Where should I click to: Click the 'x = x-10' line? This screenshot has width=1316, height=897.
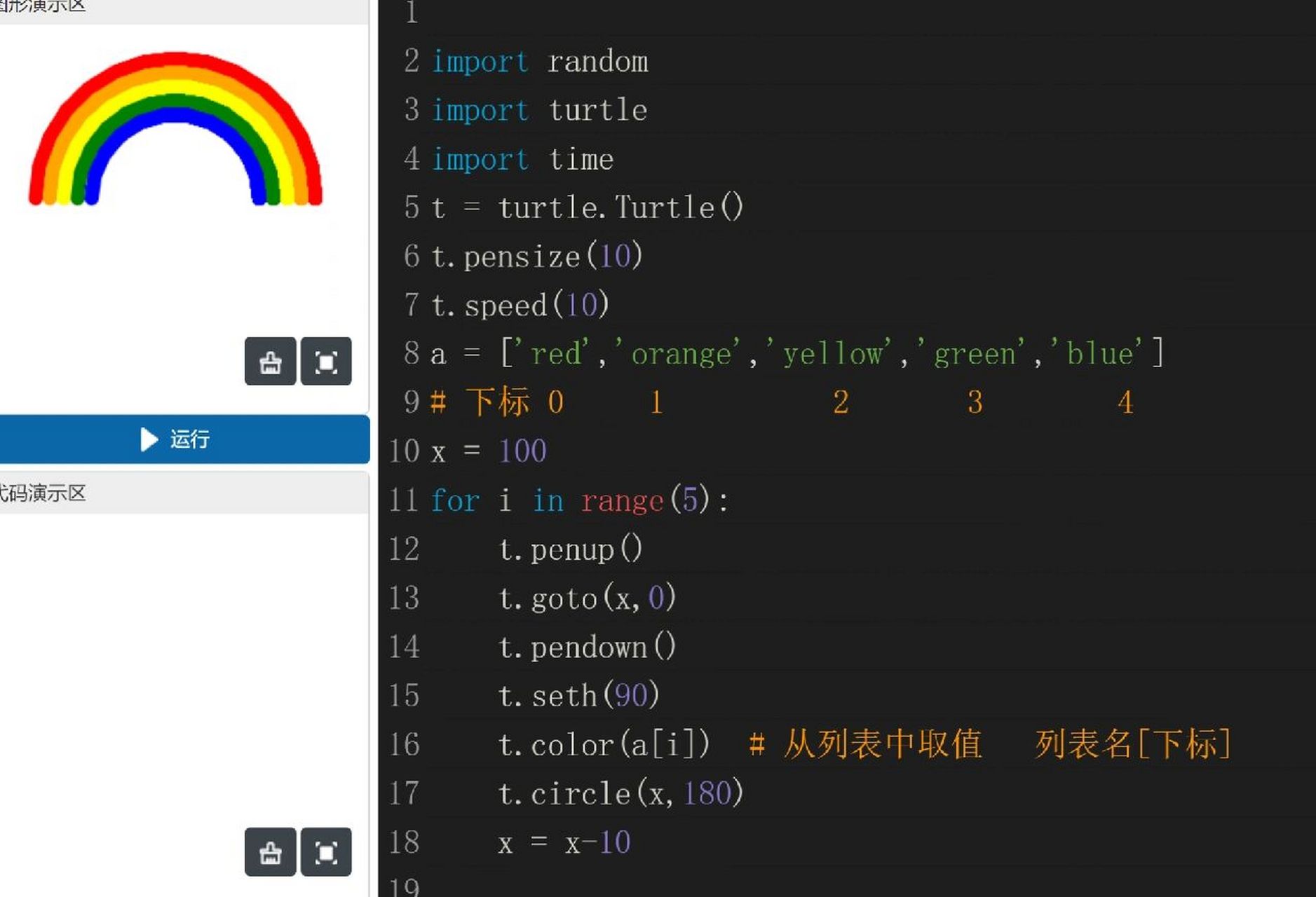564,842
